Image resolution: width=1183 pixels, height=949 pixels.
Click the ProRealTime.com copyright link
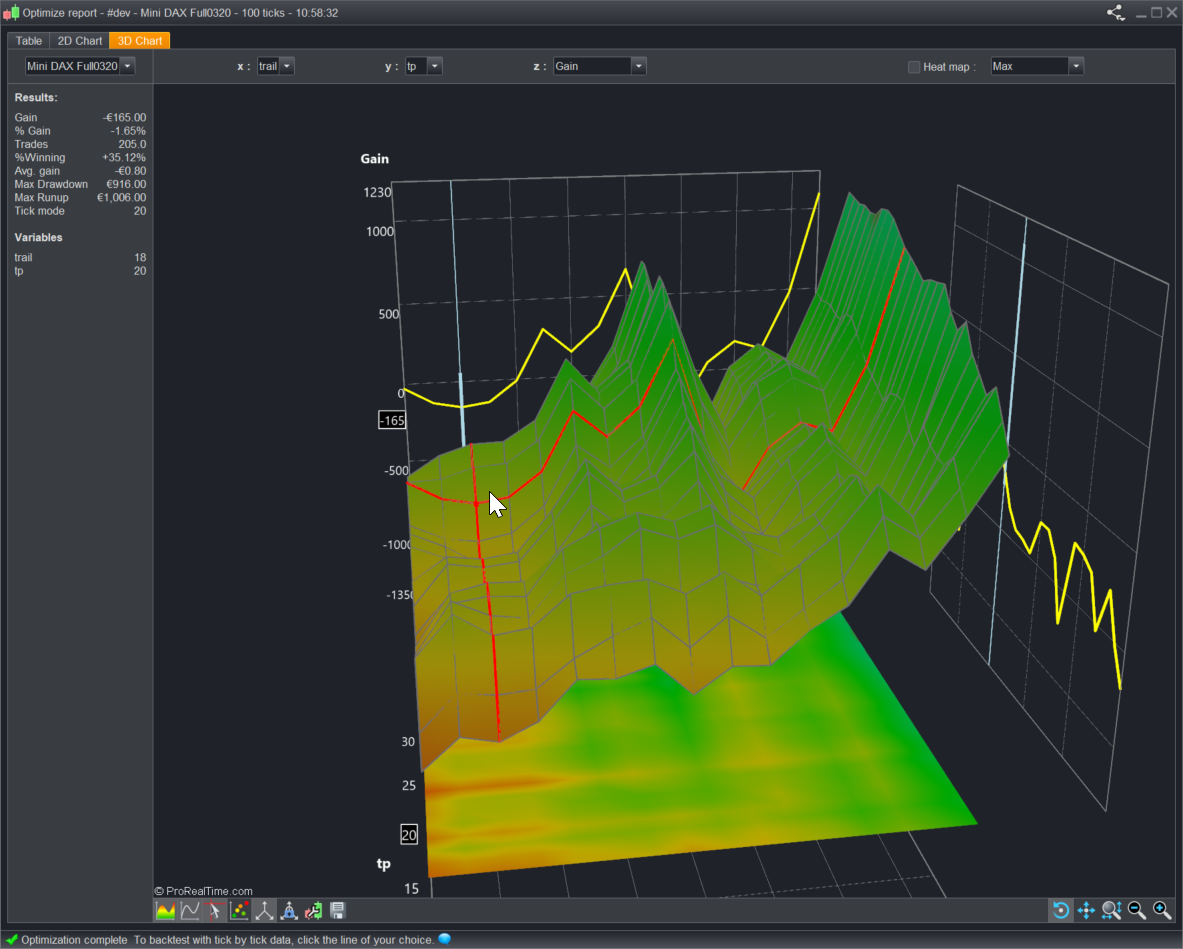tap(204, 891)
